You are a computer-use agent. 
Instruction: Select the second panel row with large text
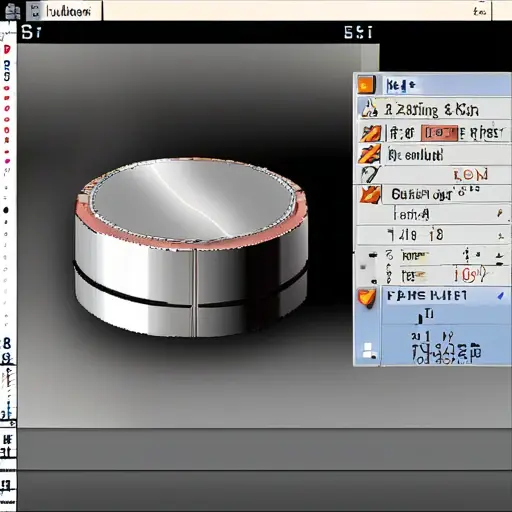433,109
